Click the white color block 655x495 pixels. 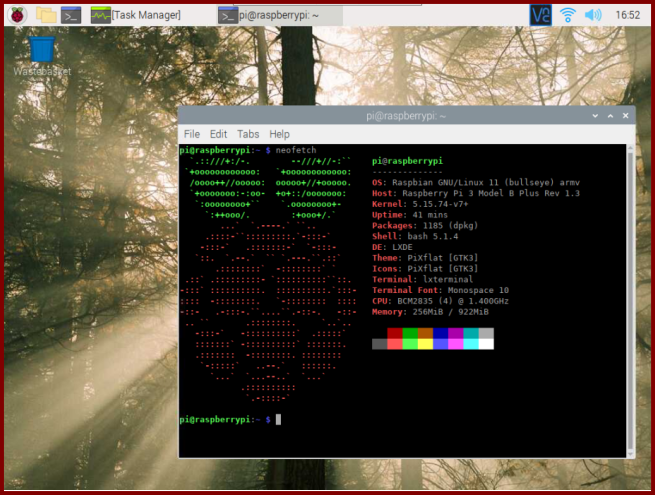pos(486,344)
